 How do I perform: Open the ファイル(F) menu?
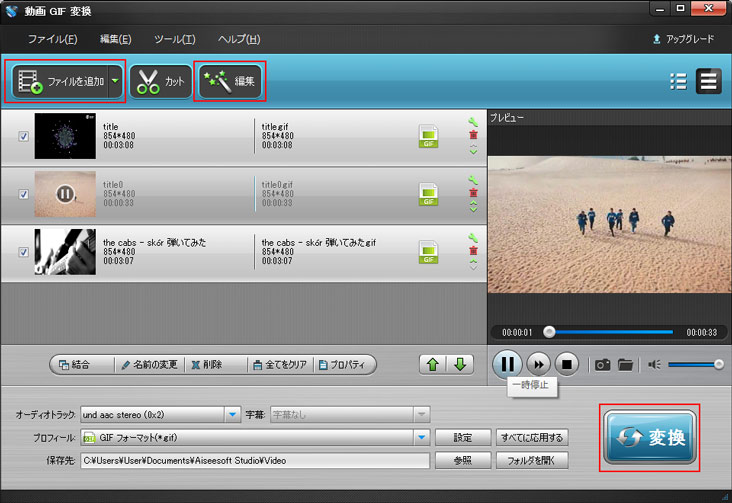(x=52, y=39)
